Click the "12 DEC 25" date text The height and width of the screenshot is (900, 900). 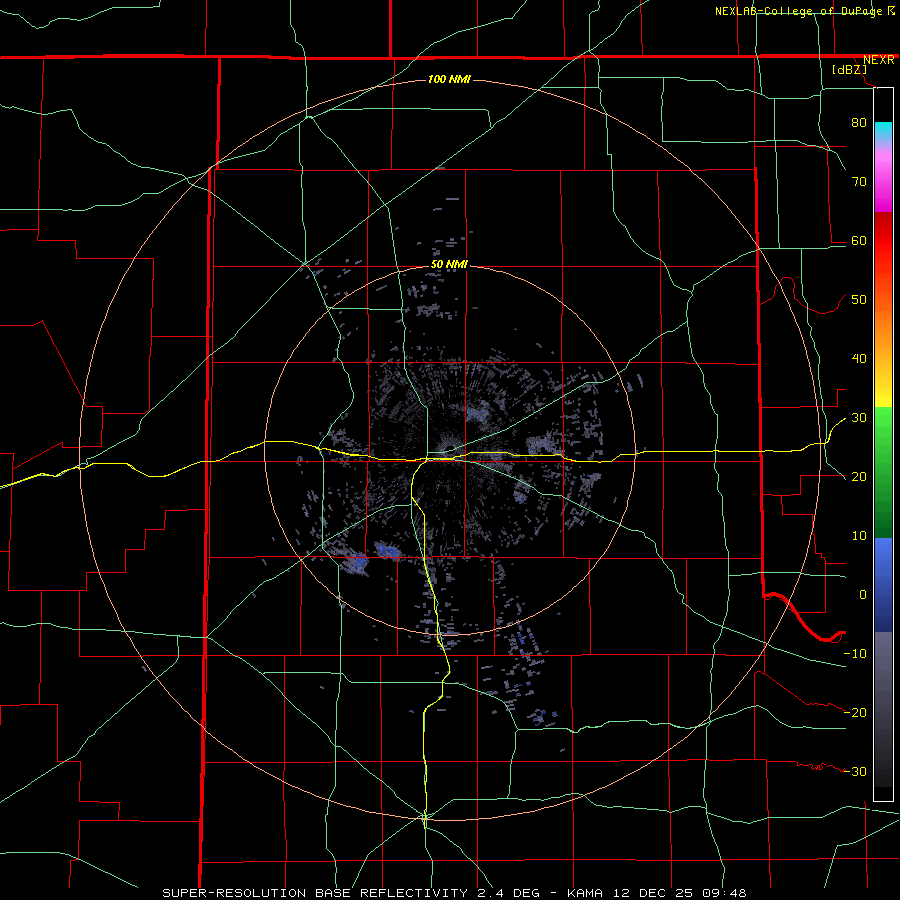(653, 893)
